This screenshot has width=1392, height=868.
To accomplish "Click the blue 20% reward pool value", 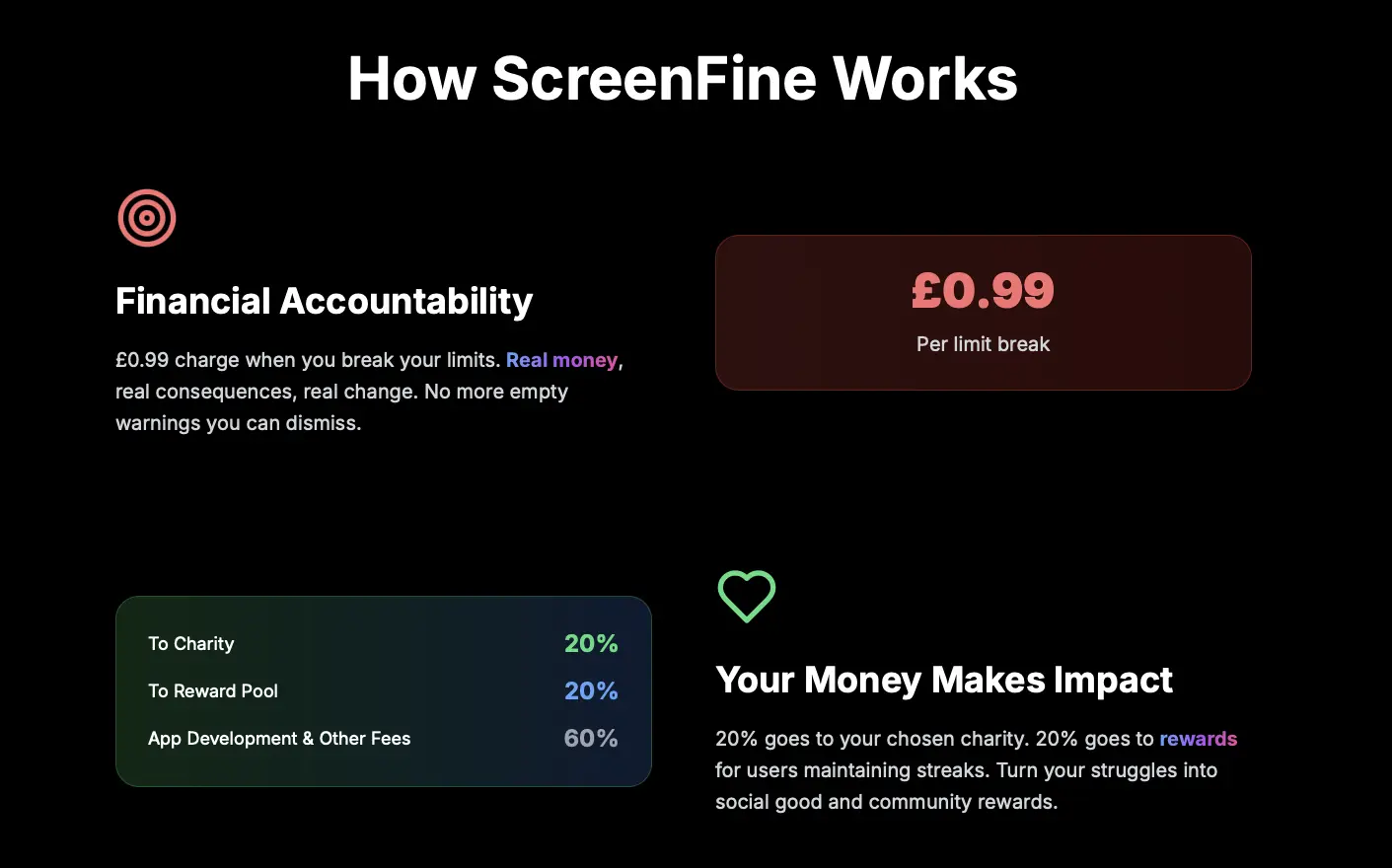I will pyautogui.click(x=591, y=691).
